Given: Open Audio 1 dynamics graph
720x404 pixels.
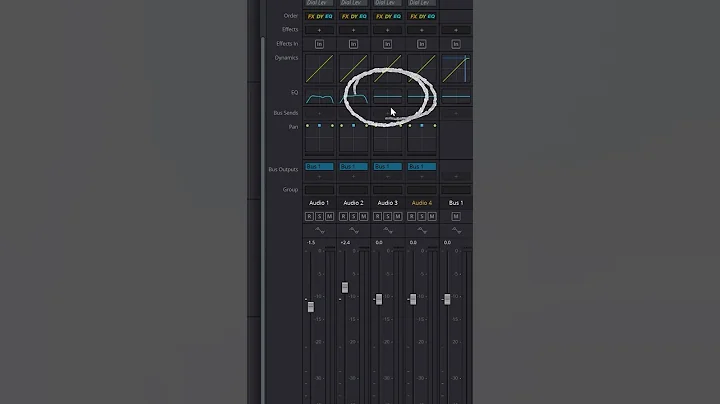Looking at the screenshot, I should pyautogui.click(x=319, y=68).
